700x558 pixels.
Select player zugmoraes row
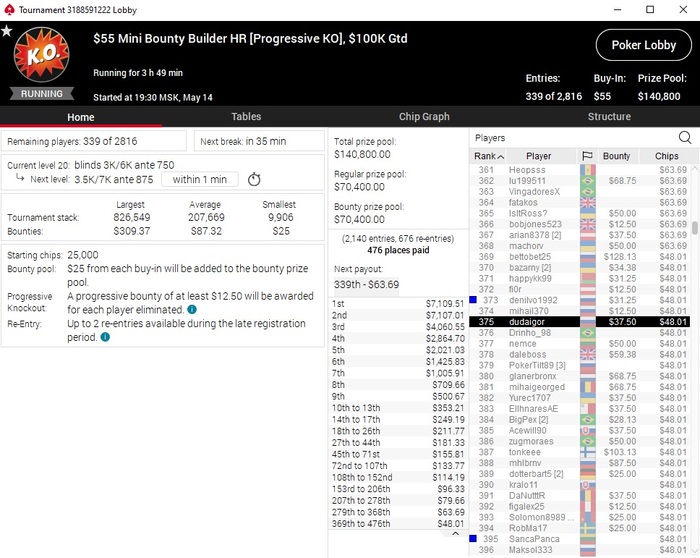coord(579,441)
